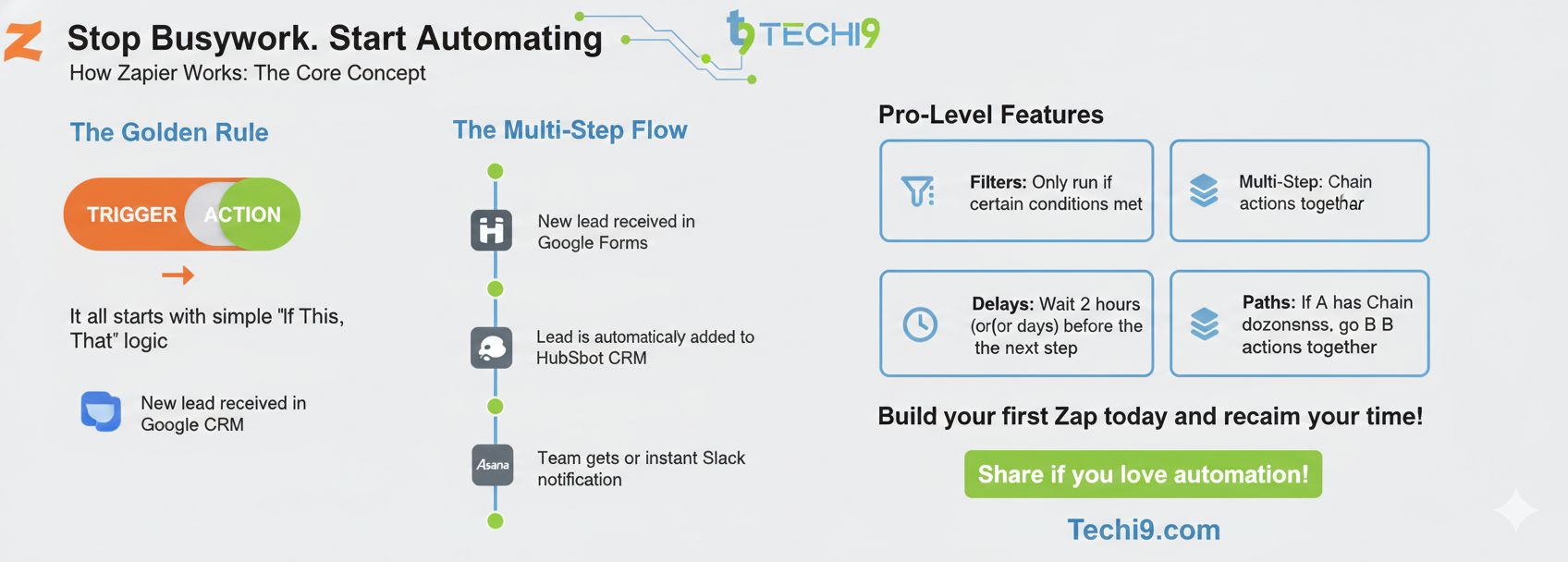Open the Asana step icon
Viewport: 1568px width, 562px height.
492,464
